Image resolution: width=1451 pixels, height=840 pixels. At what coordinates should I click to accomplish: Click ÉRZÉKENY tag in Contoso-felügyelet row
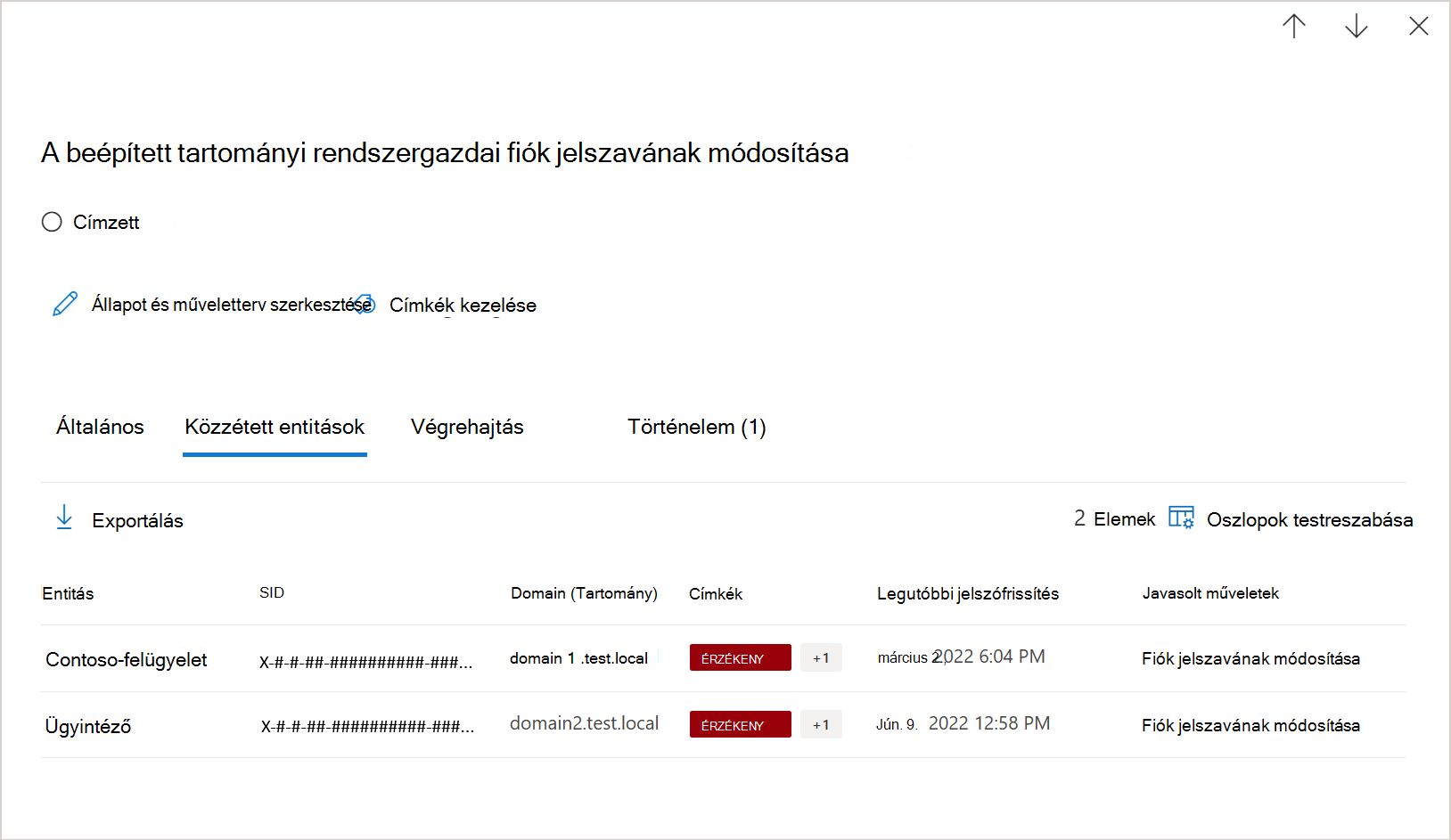point(740,657)
